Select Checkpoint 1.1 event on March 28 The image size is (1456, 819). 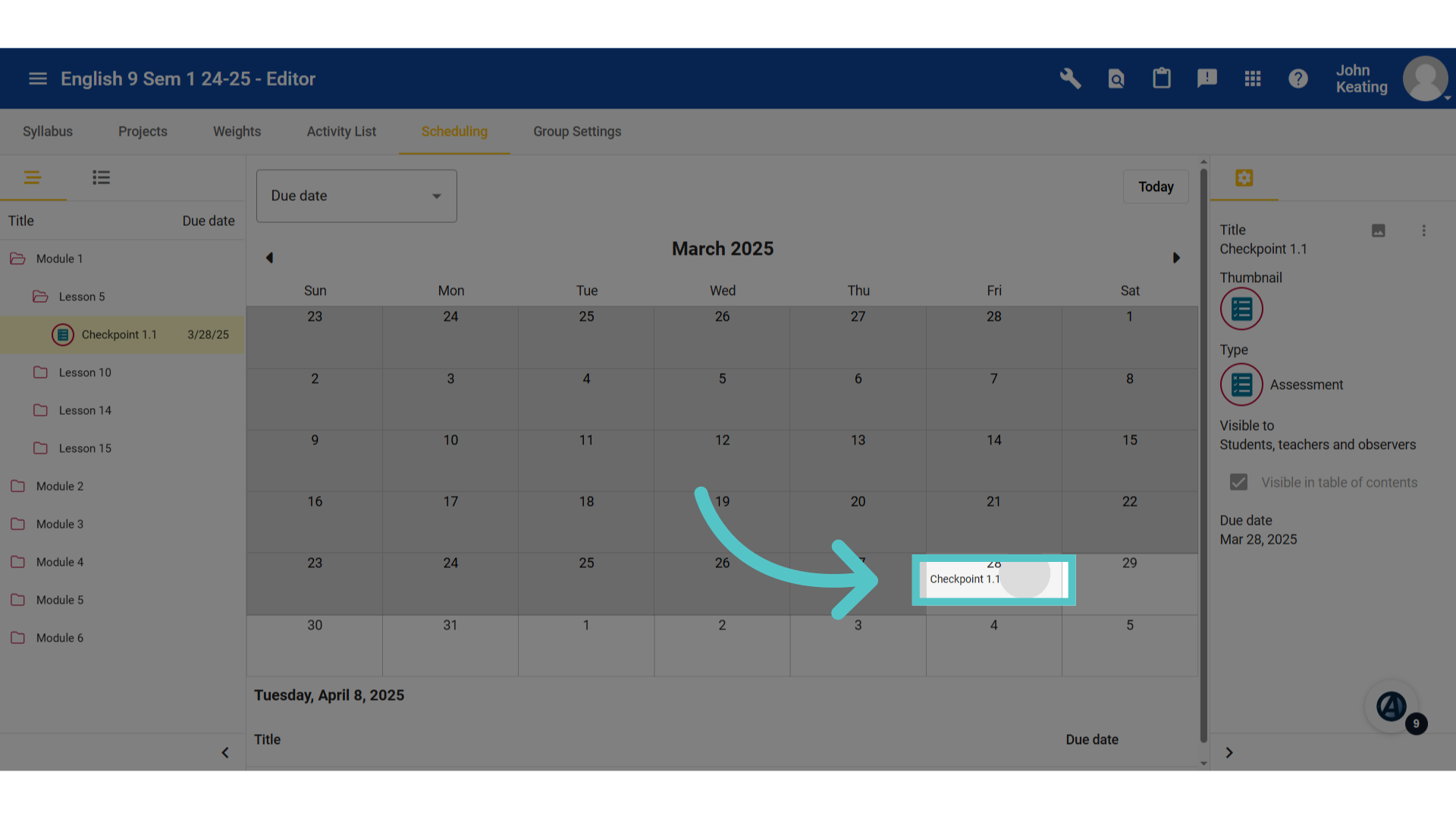[x=965, y=579]
